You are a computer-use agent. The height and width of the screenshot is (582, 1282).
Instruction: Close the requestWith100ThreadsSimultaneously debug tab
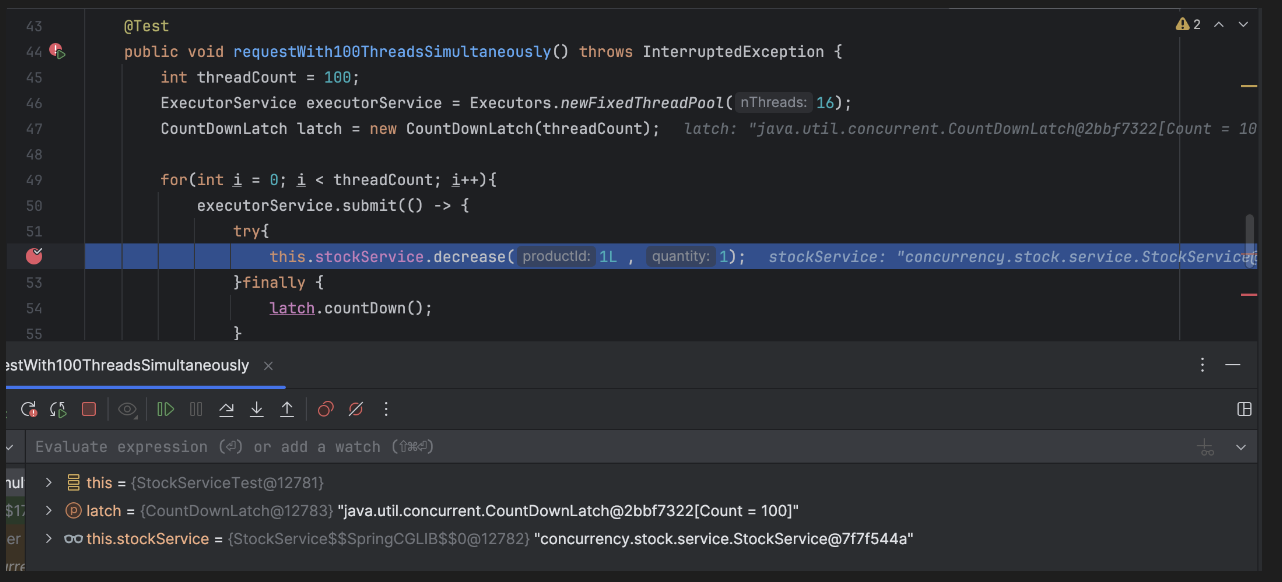268,366
